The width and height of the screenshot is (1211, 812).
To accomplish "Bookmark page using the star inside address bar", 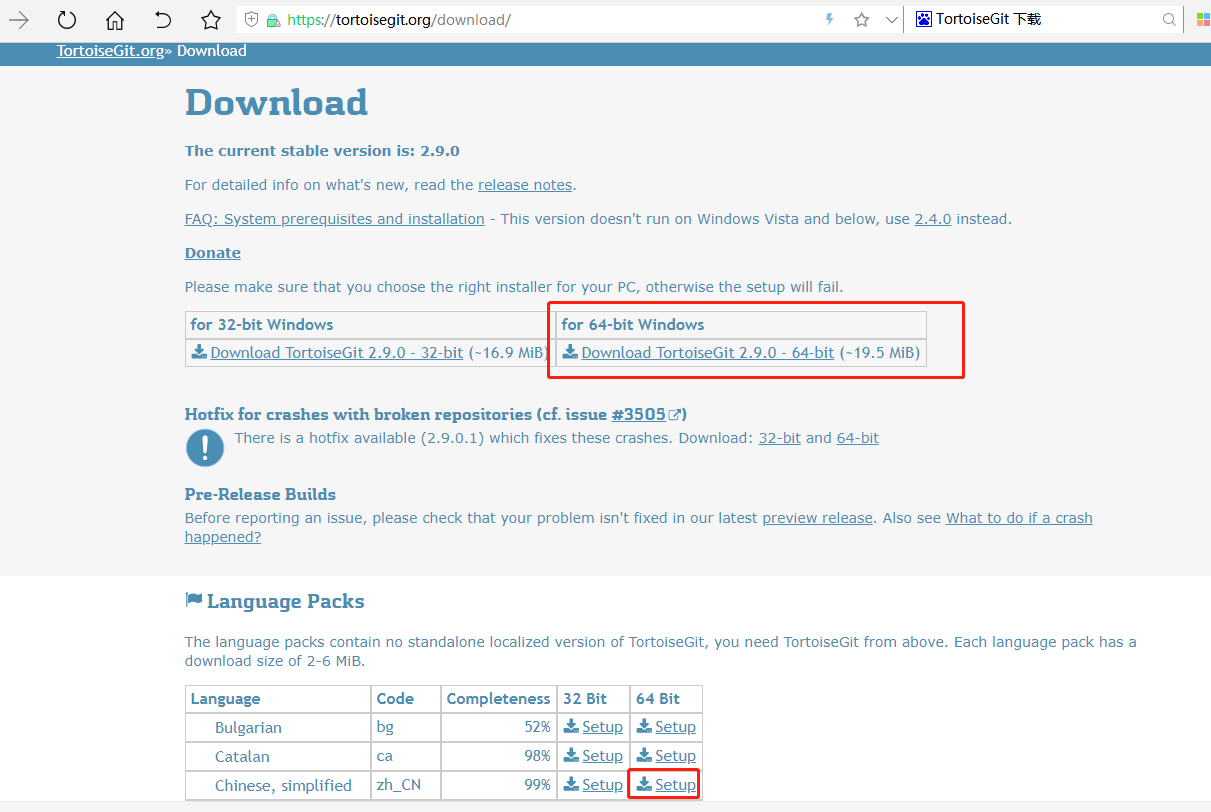I will coord(862,19).
